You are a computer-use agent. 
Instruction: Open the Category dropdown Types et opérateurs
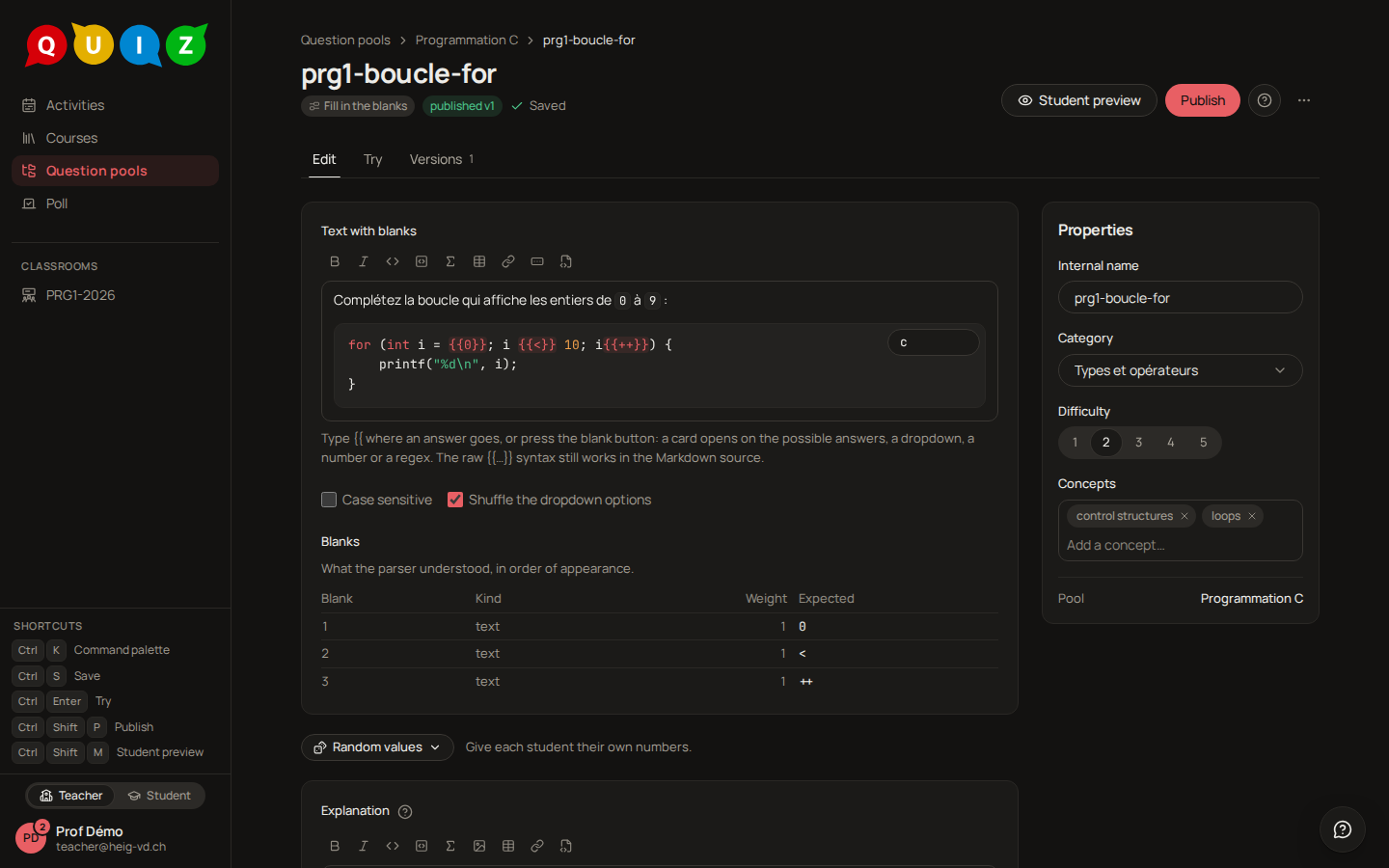[x=1181, y=370]
